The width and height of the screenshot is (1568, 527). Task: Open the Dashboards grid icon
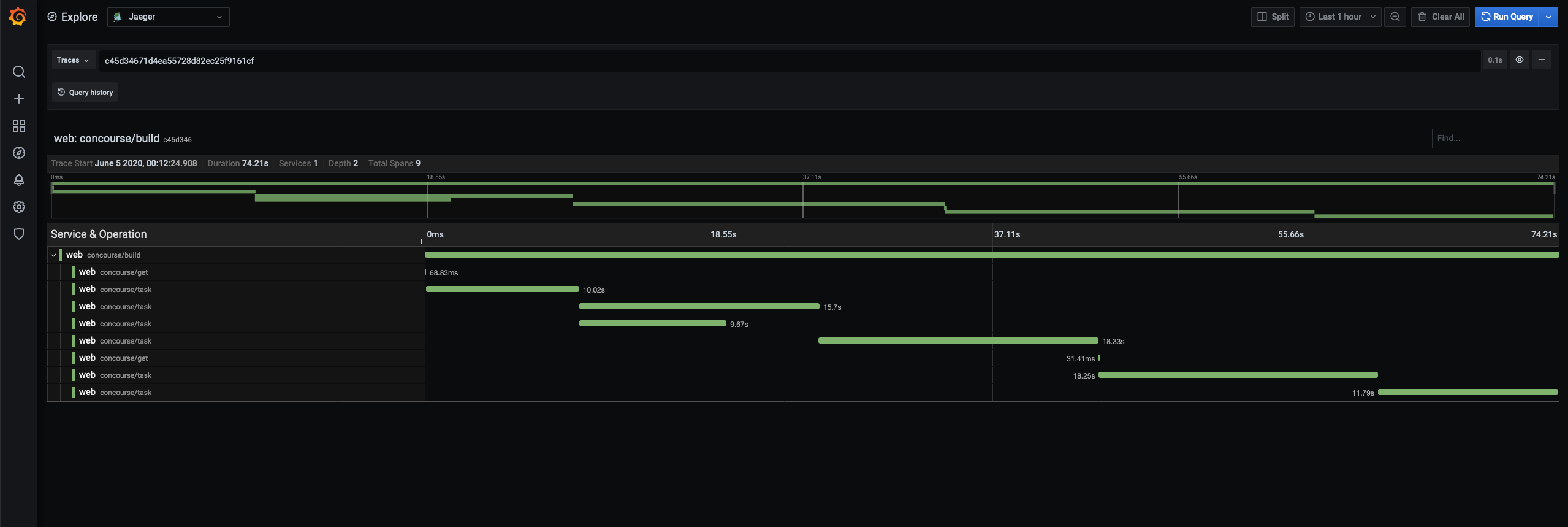click(19, 126)
